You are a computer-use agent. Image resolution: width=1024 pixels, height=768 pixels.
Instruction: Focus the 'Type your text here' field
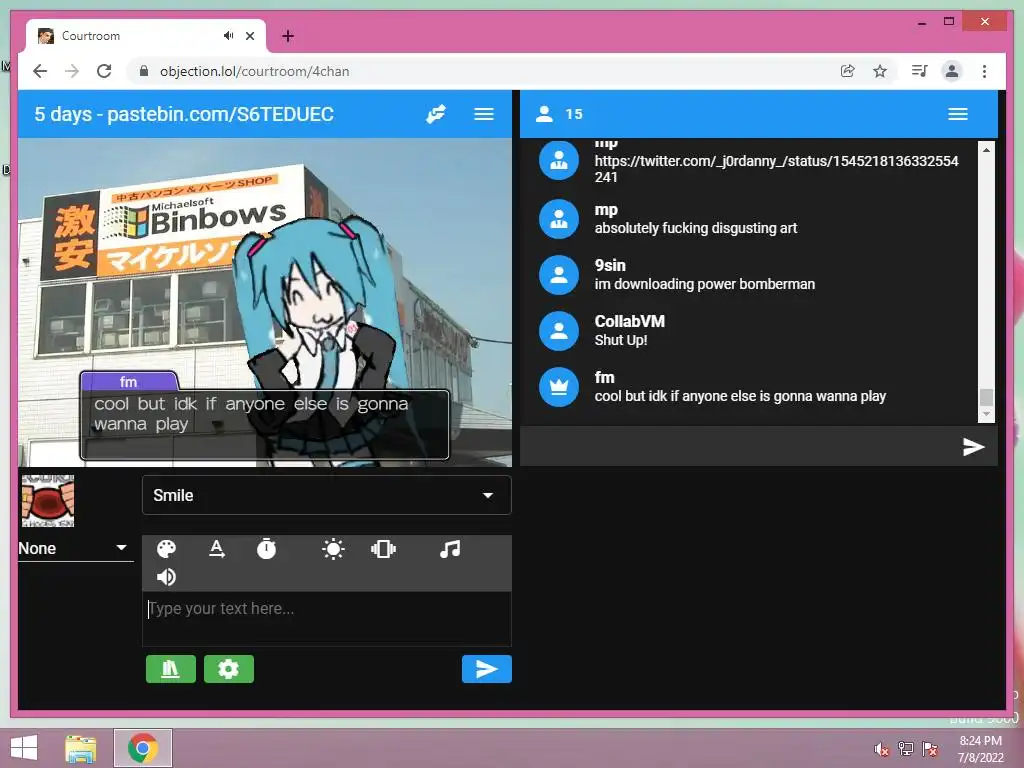[327, 618]
